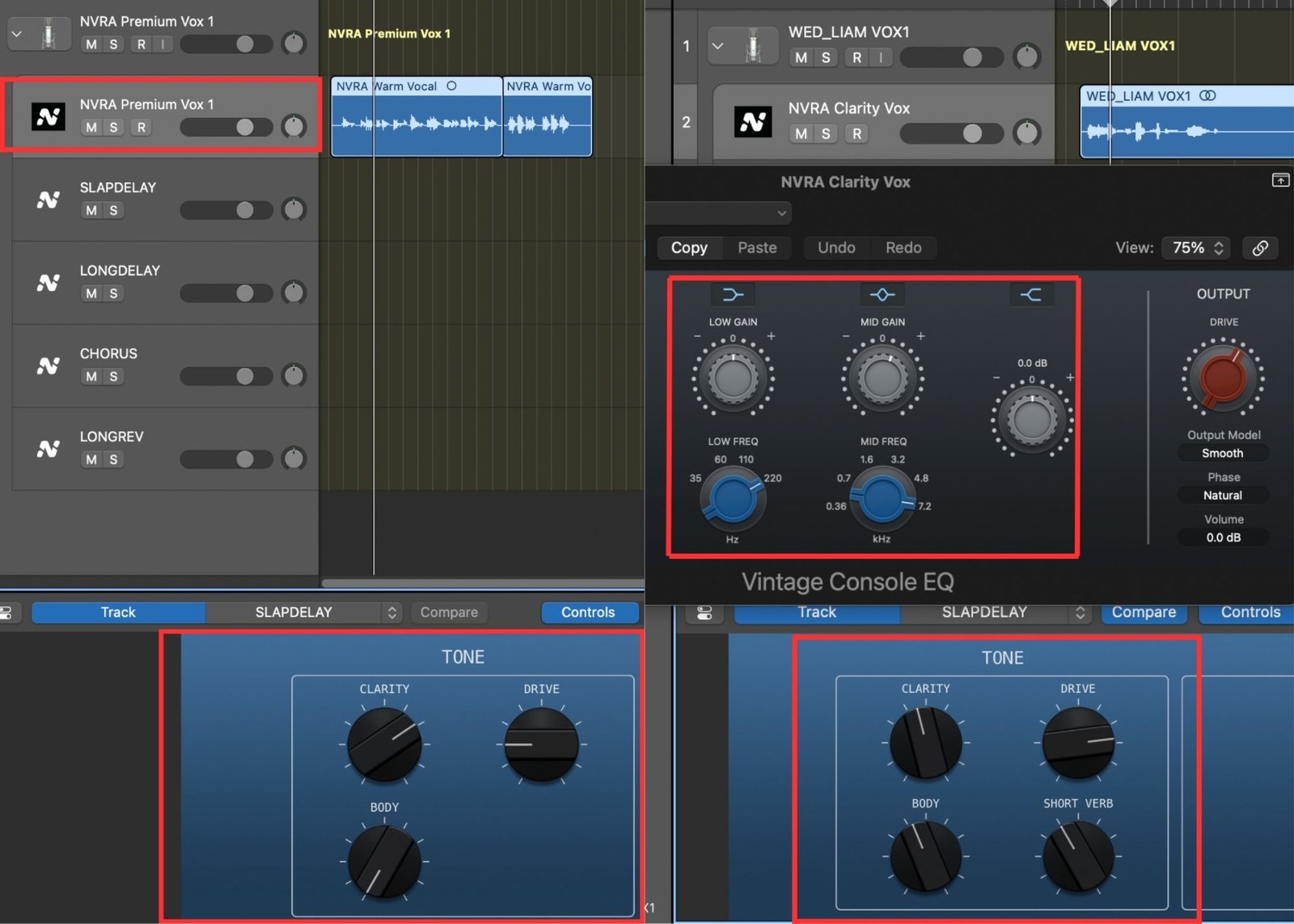Click the CHORUS track icon
Image resolution: width=1294 pixels, height=924 pixels.
49,366
